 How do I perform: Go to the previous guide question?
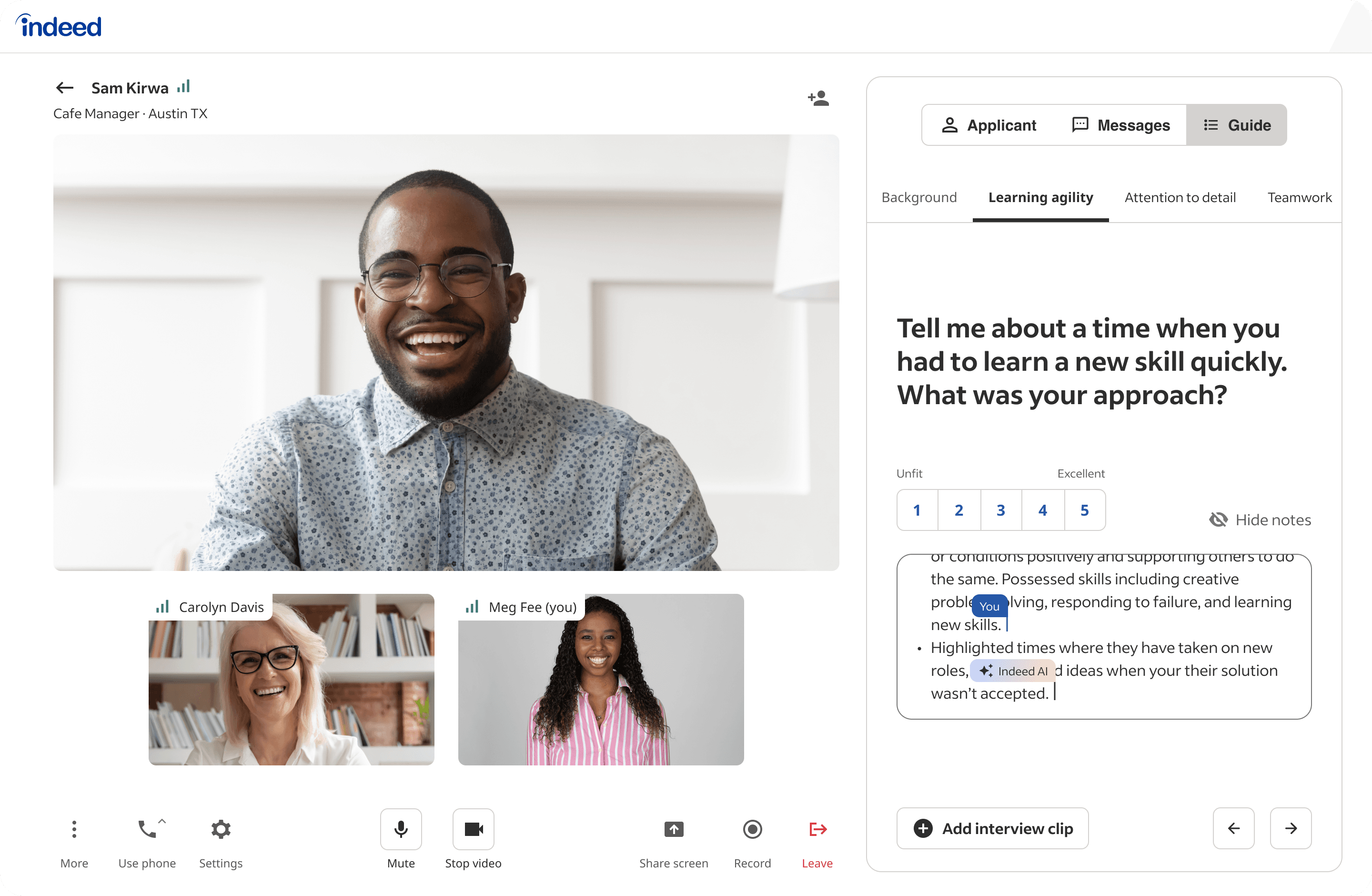coord(1233,828)
